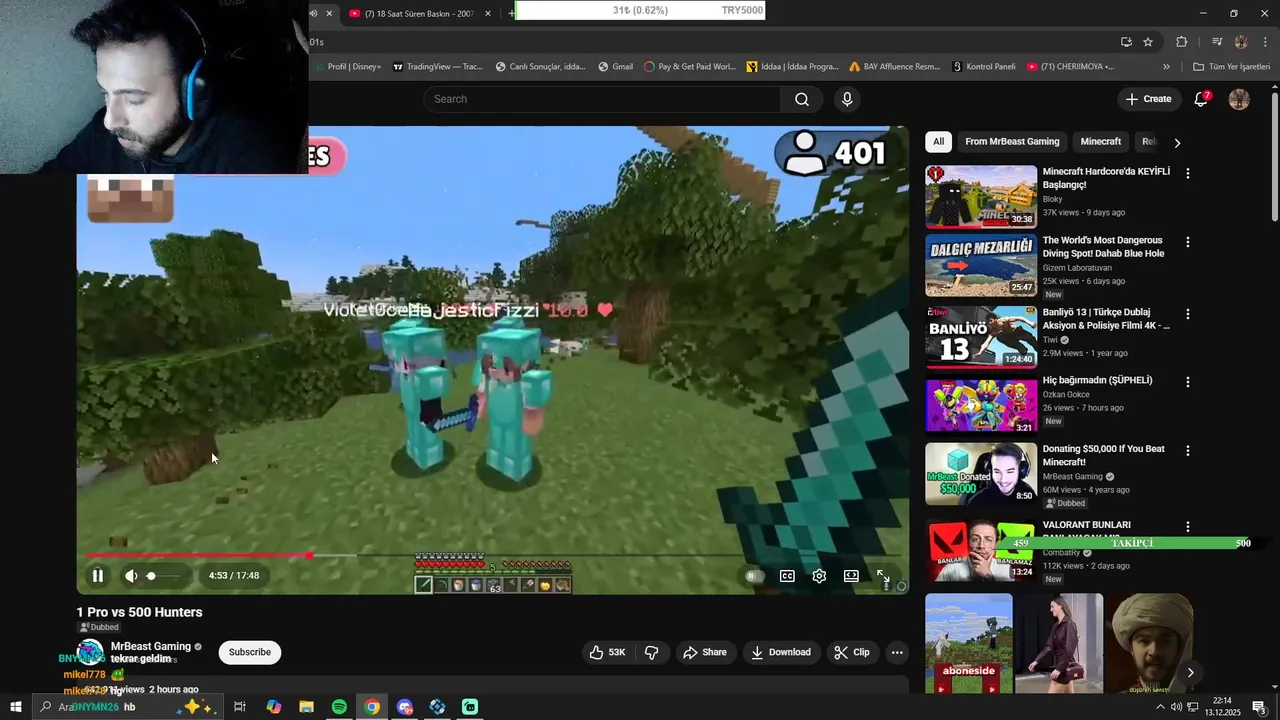
Task: Open the BAY Affluence bookmark
Action: (895, 67)
